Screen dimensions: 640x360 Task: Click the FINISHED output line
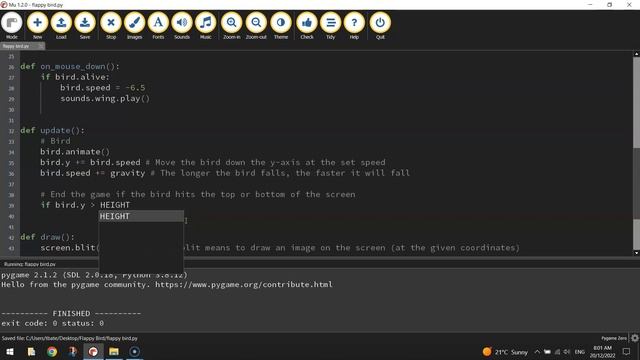(x=71, y=313)
